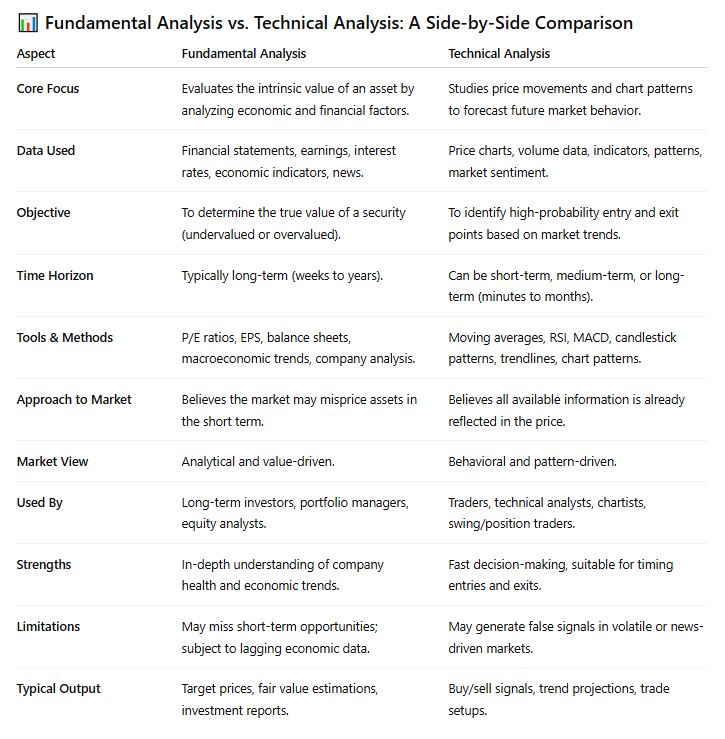The width and height of the screenshot is (725, 739).
Task: Click the 'Core Focus' row label
Action: [x=48, y=89]
